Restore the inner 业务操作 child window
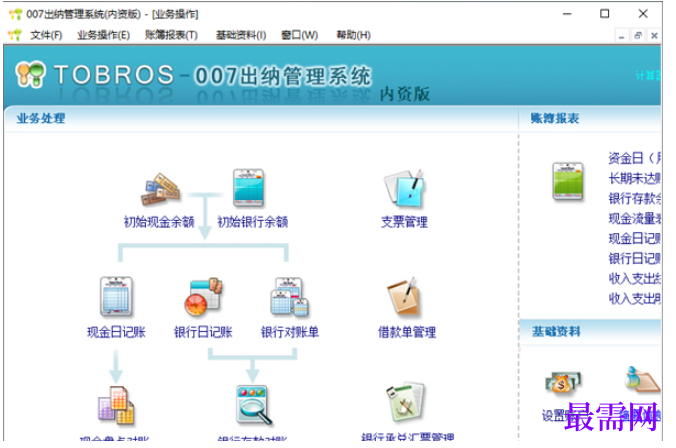This screenshot has height=448, width=676. coord(638,36)
